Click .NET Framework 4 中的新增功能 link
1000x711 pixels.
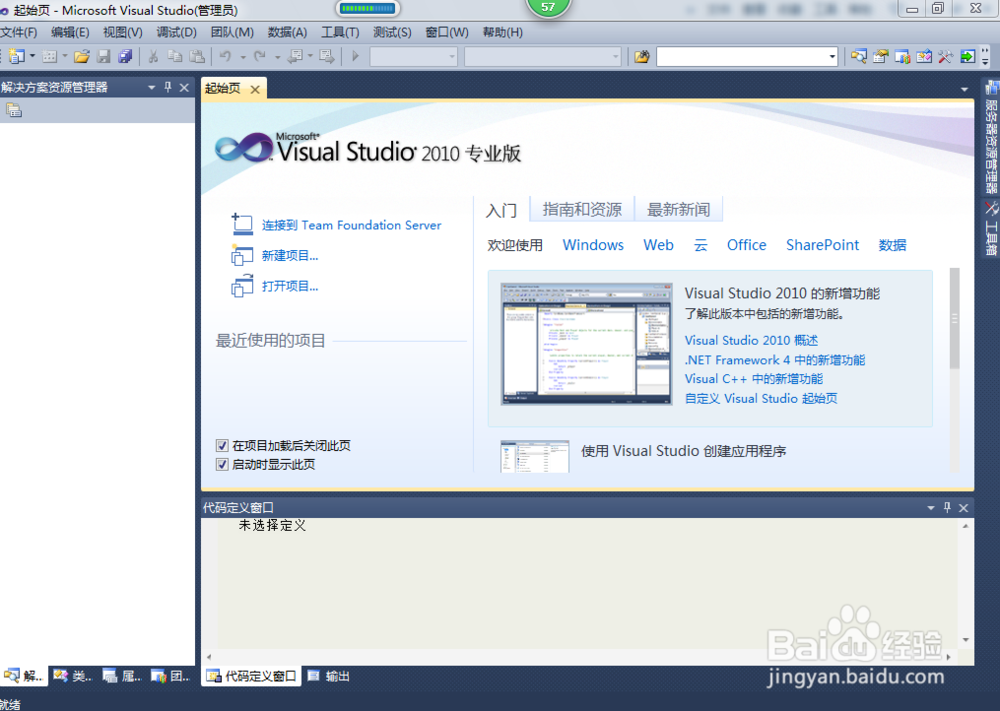point(775,360)
